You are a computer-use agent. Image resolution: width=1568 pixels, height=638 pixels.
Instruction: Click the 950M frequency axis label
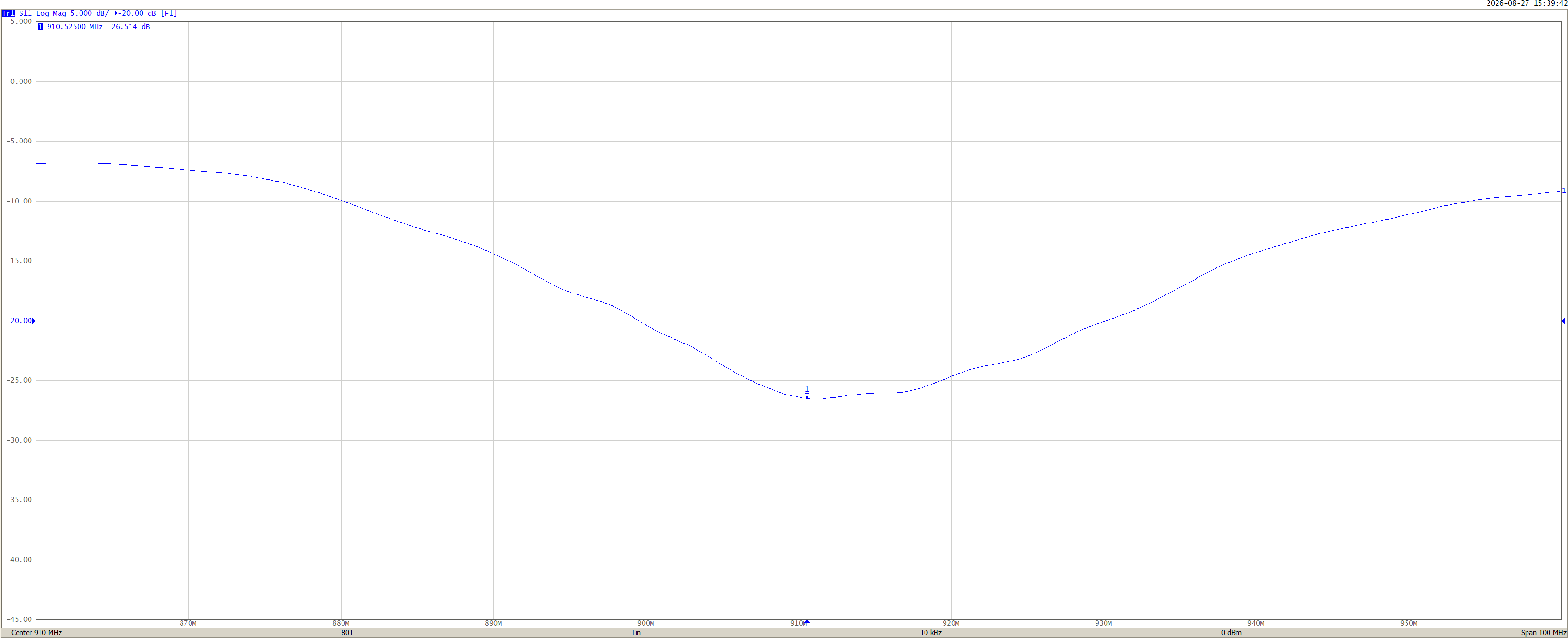click(x=1408, y=623)
